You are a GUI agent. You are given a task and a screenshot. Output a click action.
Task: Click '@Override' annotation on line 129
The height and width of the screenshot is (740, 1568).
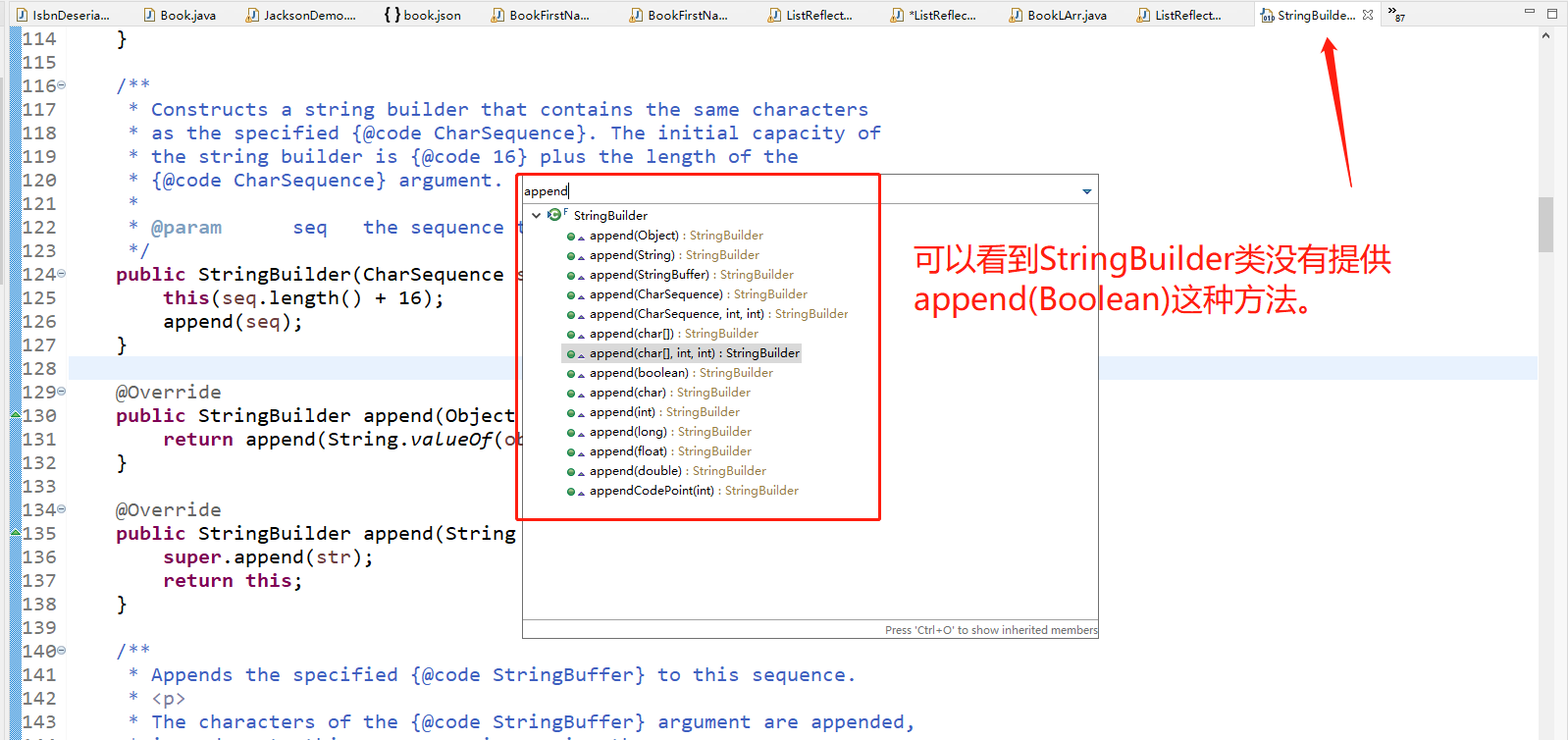coord(168,392)
